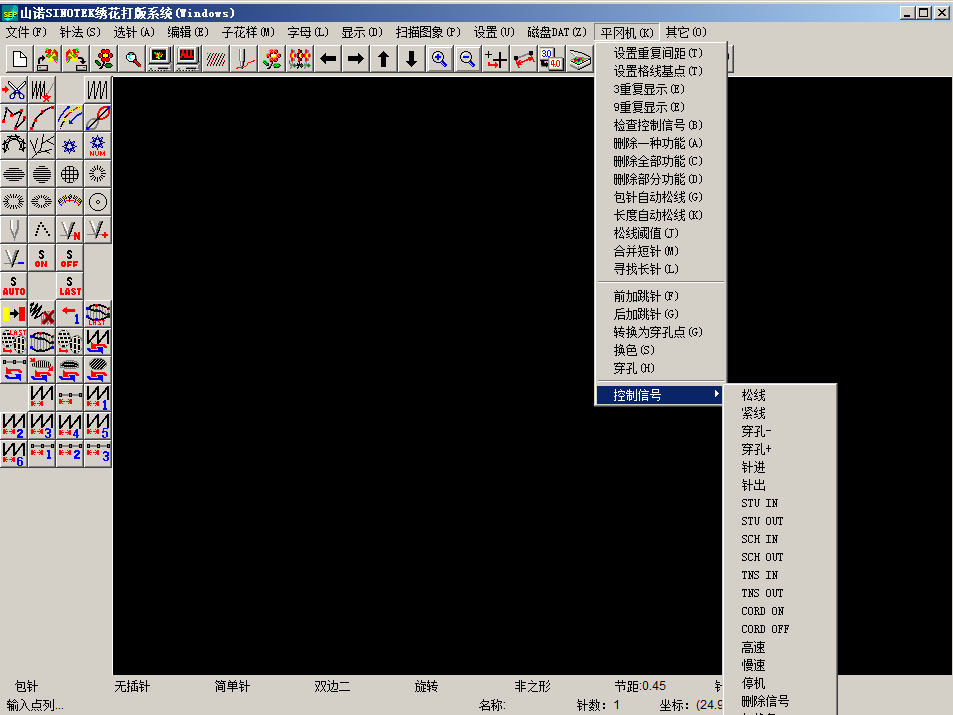Click 旋转 in the bottom status bar
The image size is (953, 715).
click(426, 687)
